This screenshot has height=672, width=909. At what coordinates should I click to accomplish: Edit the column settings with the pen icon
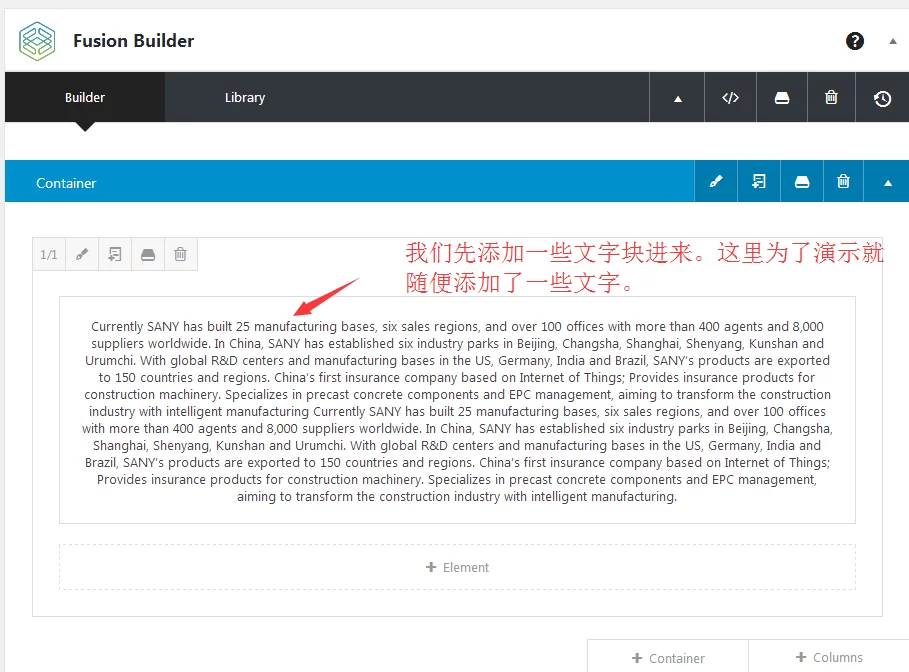coord(82,255)
